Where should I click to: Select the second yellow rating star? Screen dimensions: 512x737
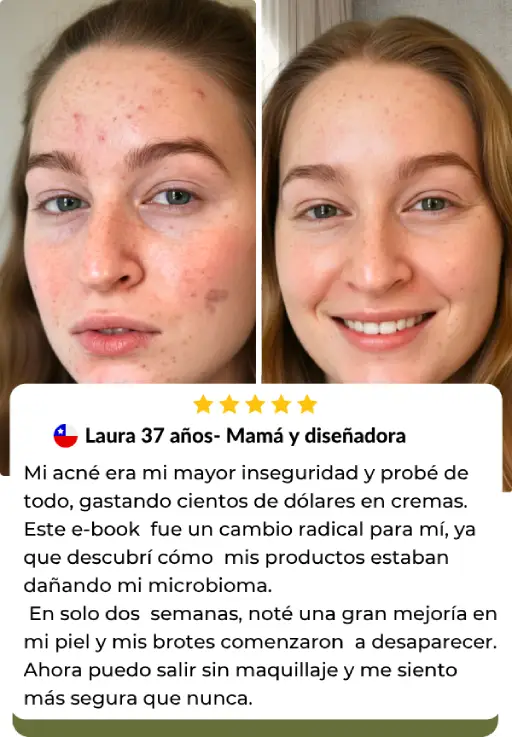229,404
